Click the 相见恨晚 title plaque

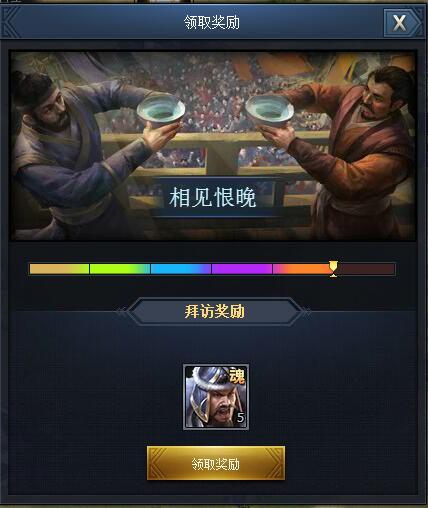click(213, 197)
